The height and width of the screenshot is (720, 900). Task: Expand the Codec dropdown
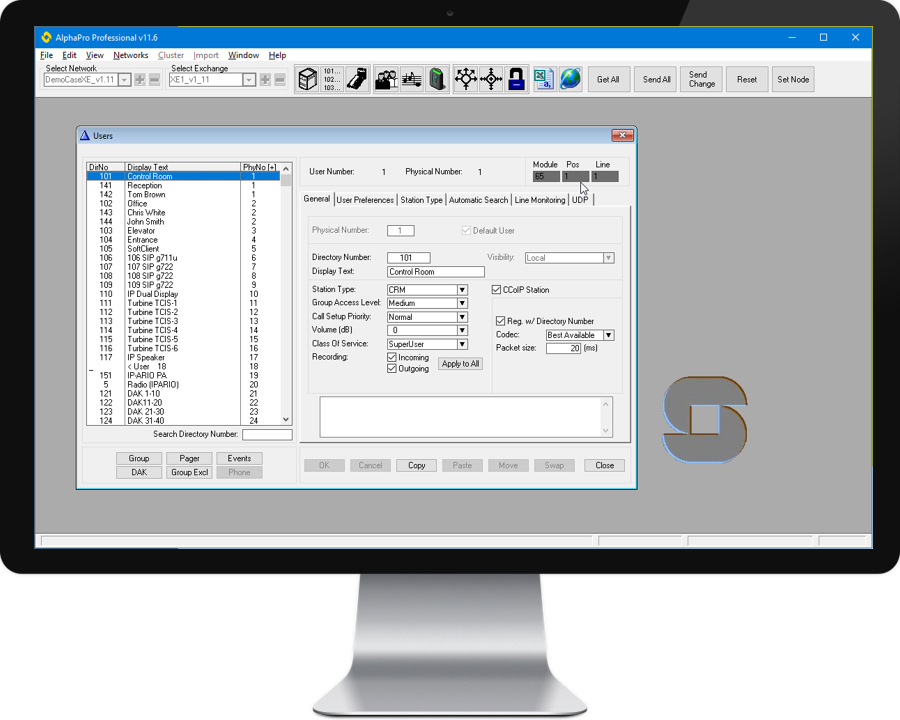click(608, 335)
